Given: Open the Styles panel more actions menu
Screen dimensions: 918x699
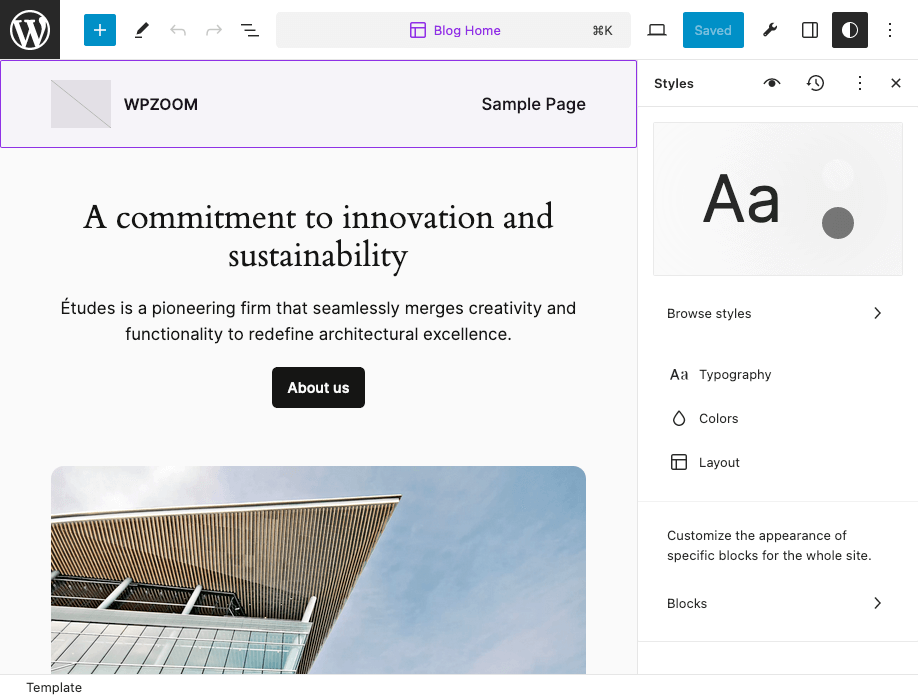Looking at the screenshot, I should (x=860, y=83).
